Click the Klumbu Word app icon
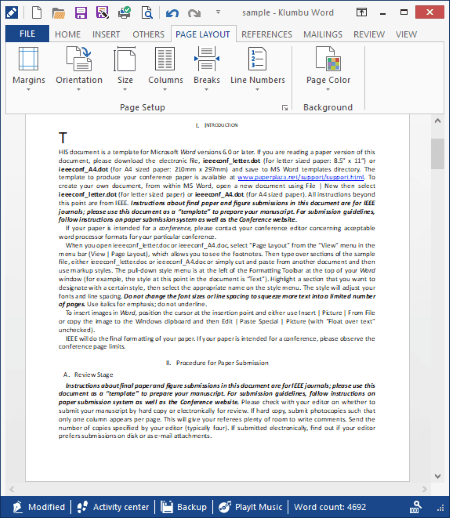This screenshot has width=450, height=518. pyautogui.click(x=12, y=13)
